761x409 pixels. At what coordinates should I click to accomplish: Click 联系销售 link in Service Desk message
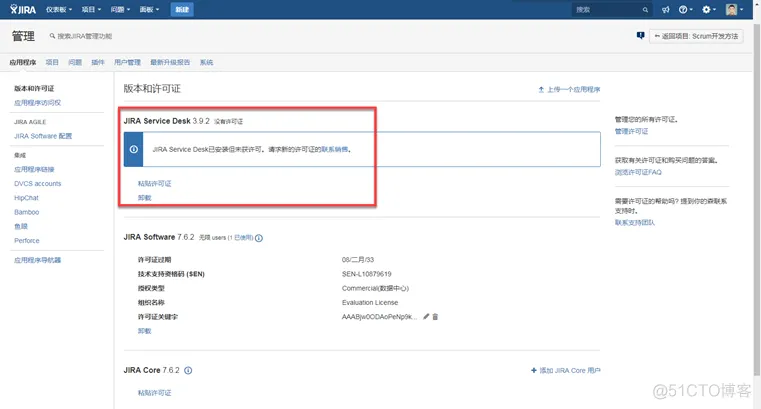[335, 149]
